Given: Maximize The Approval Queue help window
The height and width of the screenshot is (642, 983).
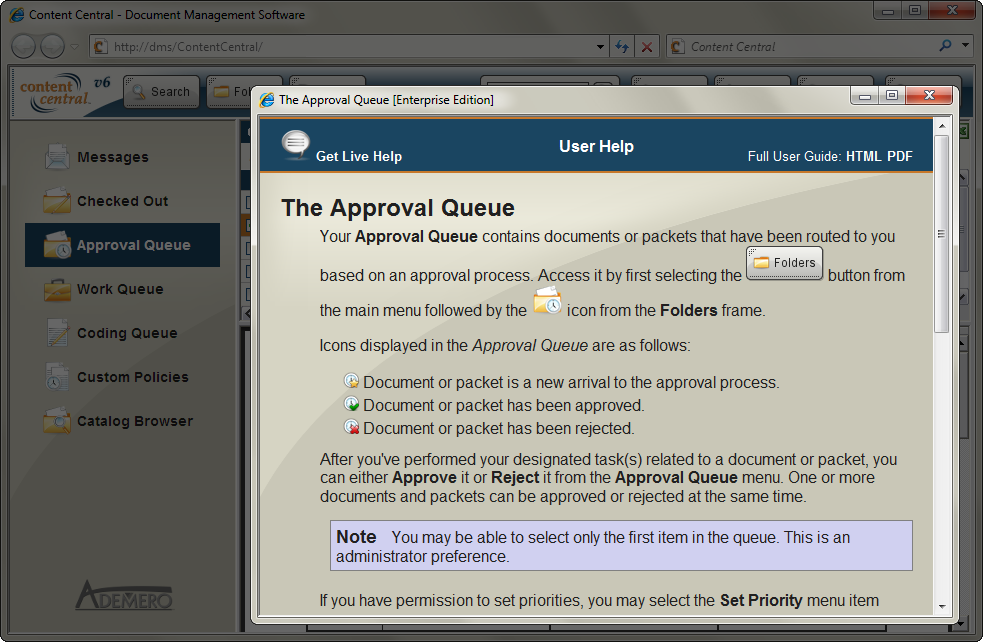Looking at the screenshot, I should click(x=891, y=96).
